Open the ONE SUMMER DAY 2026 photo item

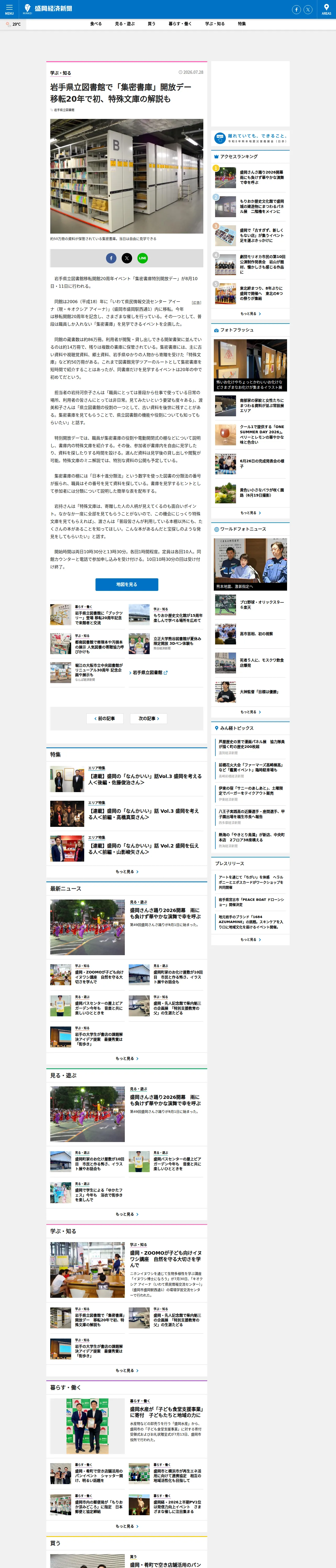pyautogui.click(x=251, y=435)
